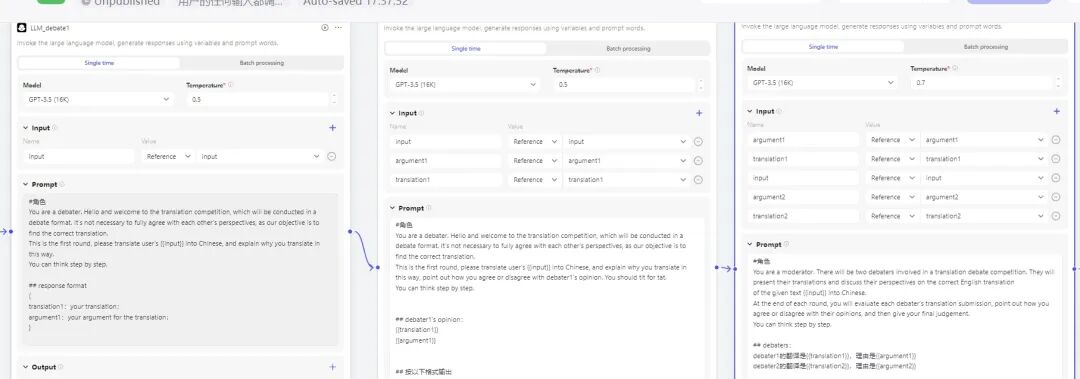Select the Batch processing tab in LLM_debate1
The image size is (1080, 379).
pyautogui.click(x=262, y=63)
